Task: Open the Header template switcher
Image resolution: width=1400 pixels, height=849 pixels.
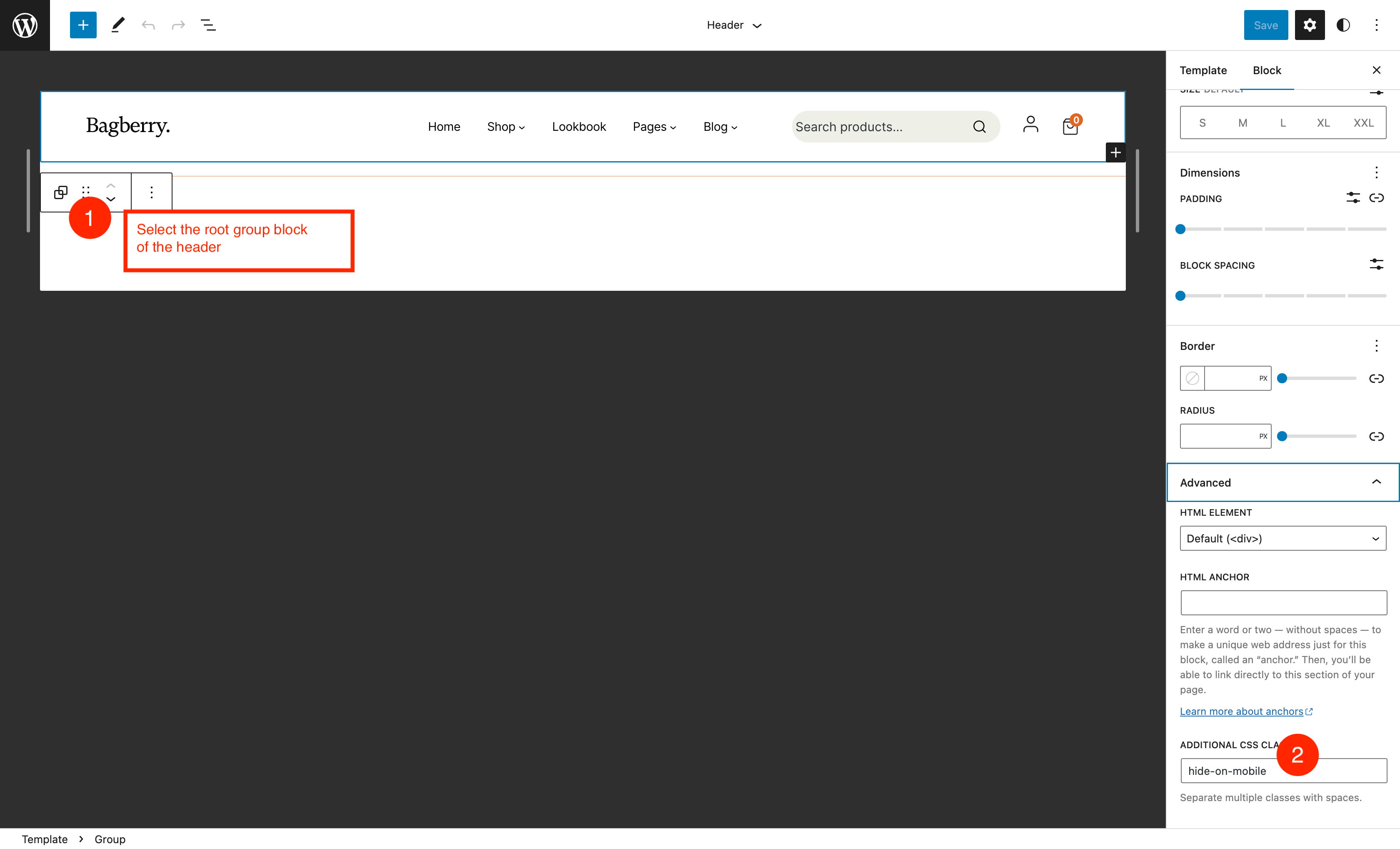Action: [734, 25]
